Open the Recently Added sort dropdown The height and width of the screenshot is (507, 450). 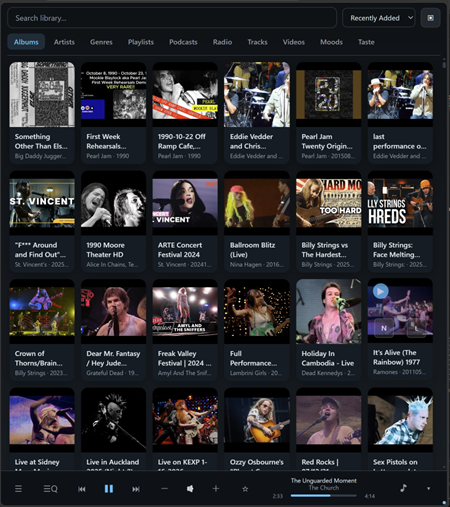379,18
